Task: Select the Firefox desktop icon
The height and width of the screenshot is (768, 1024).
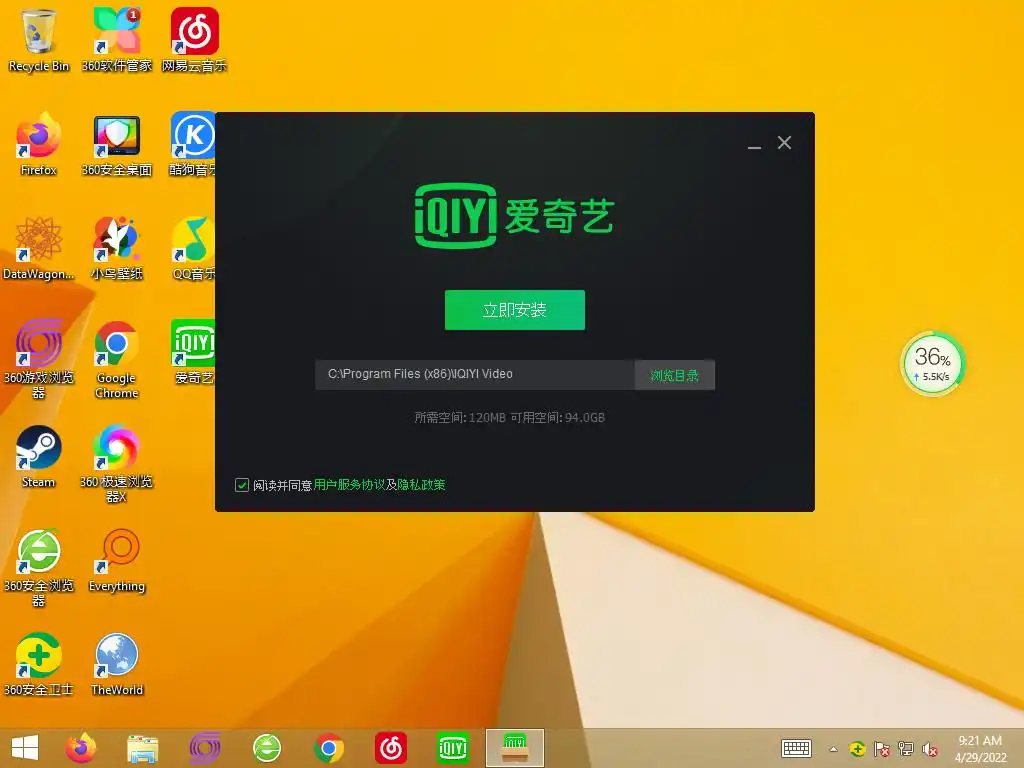Action: pos(39,144)
